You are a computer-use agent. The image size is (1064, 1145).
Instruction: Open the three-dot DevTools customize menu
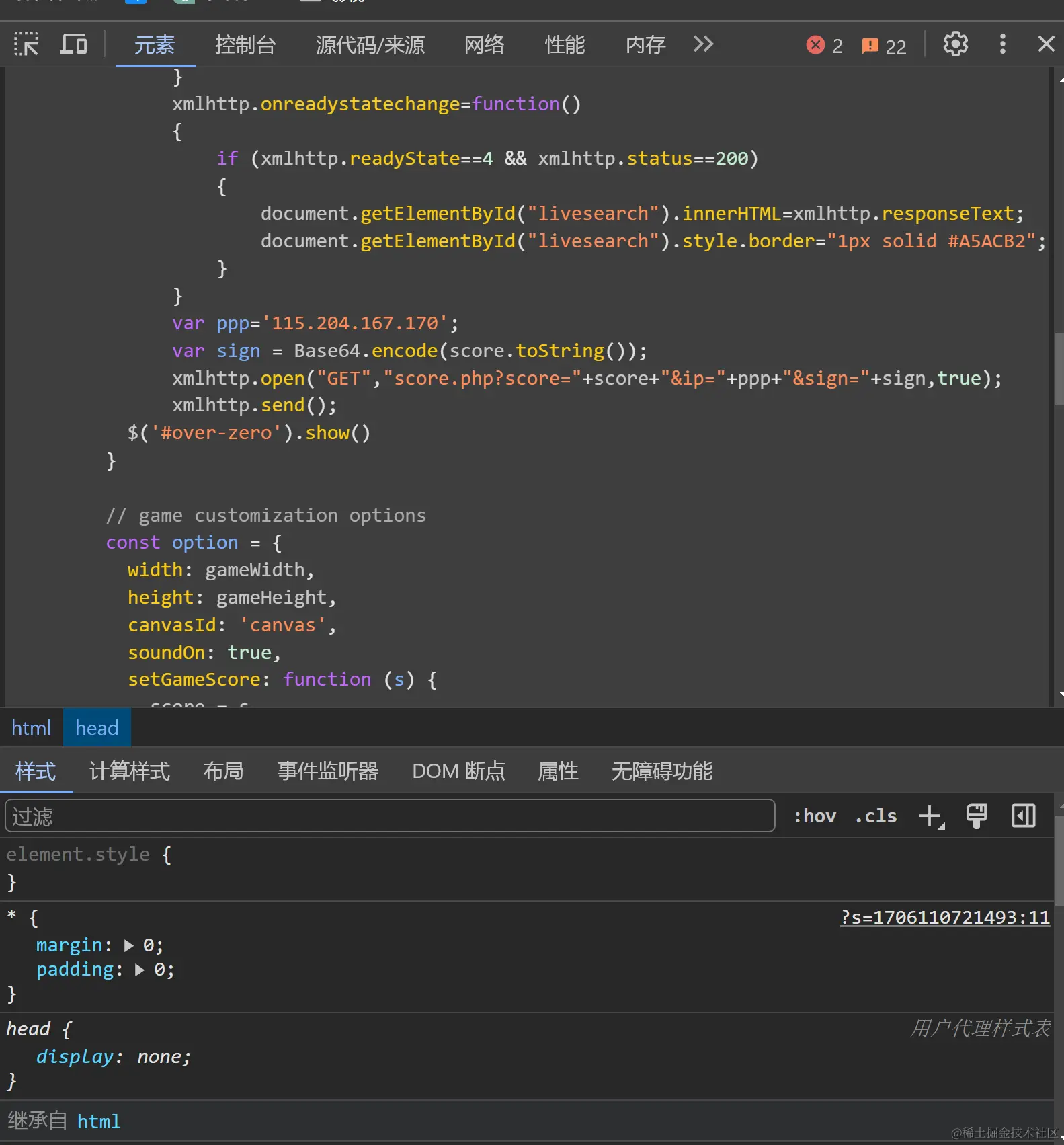click(x=1002, y=44)
